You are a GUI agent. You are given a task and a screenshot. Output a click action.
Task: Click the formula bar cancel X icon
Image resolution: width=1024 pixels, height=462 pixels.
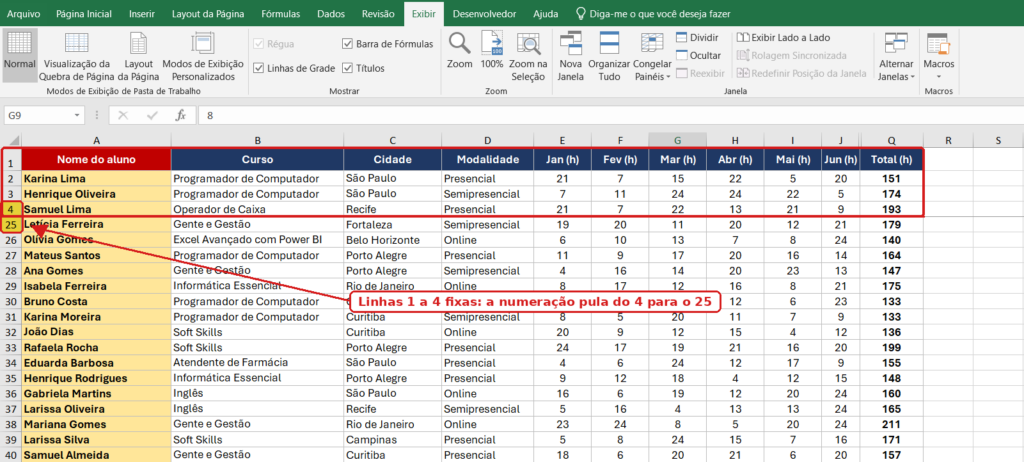[123, 116]
